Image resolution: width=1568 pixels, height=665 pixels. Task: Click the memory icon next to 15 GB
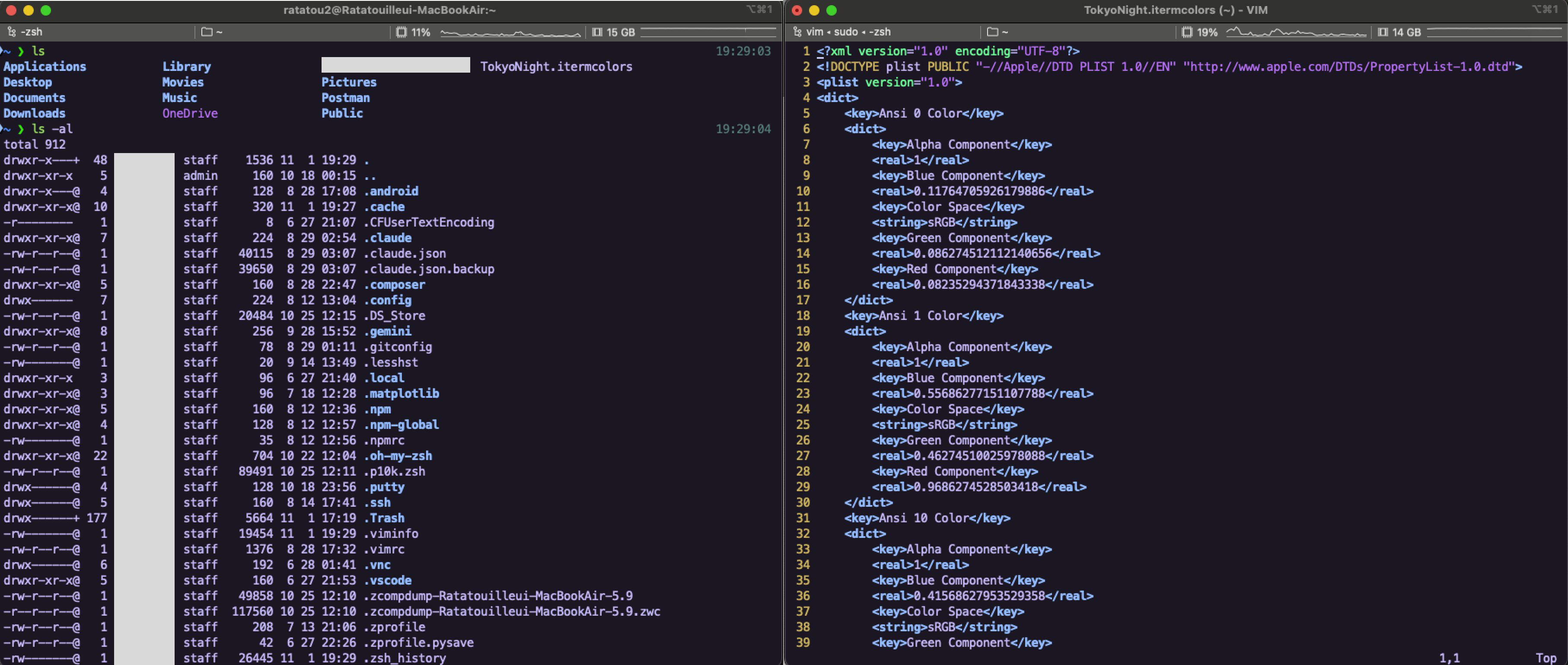click(x=597, y=32)
